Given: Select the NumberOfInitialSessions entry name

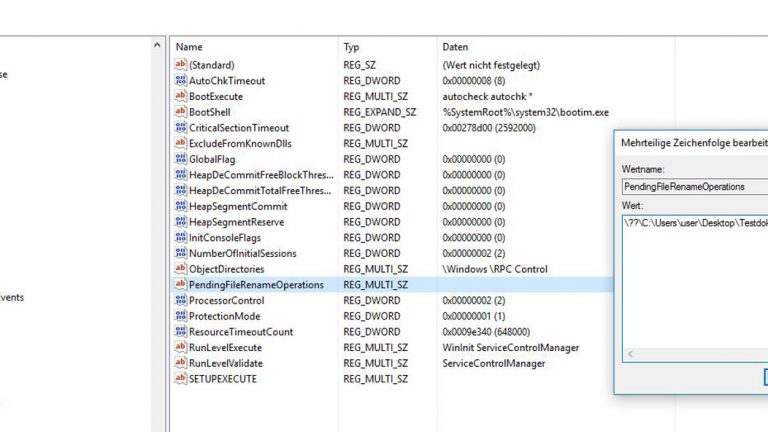Looking at the screenshot, I should pyautogui.click(x=242, y=253).
